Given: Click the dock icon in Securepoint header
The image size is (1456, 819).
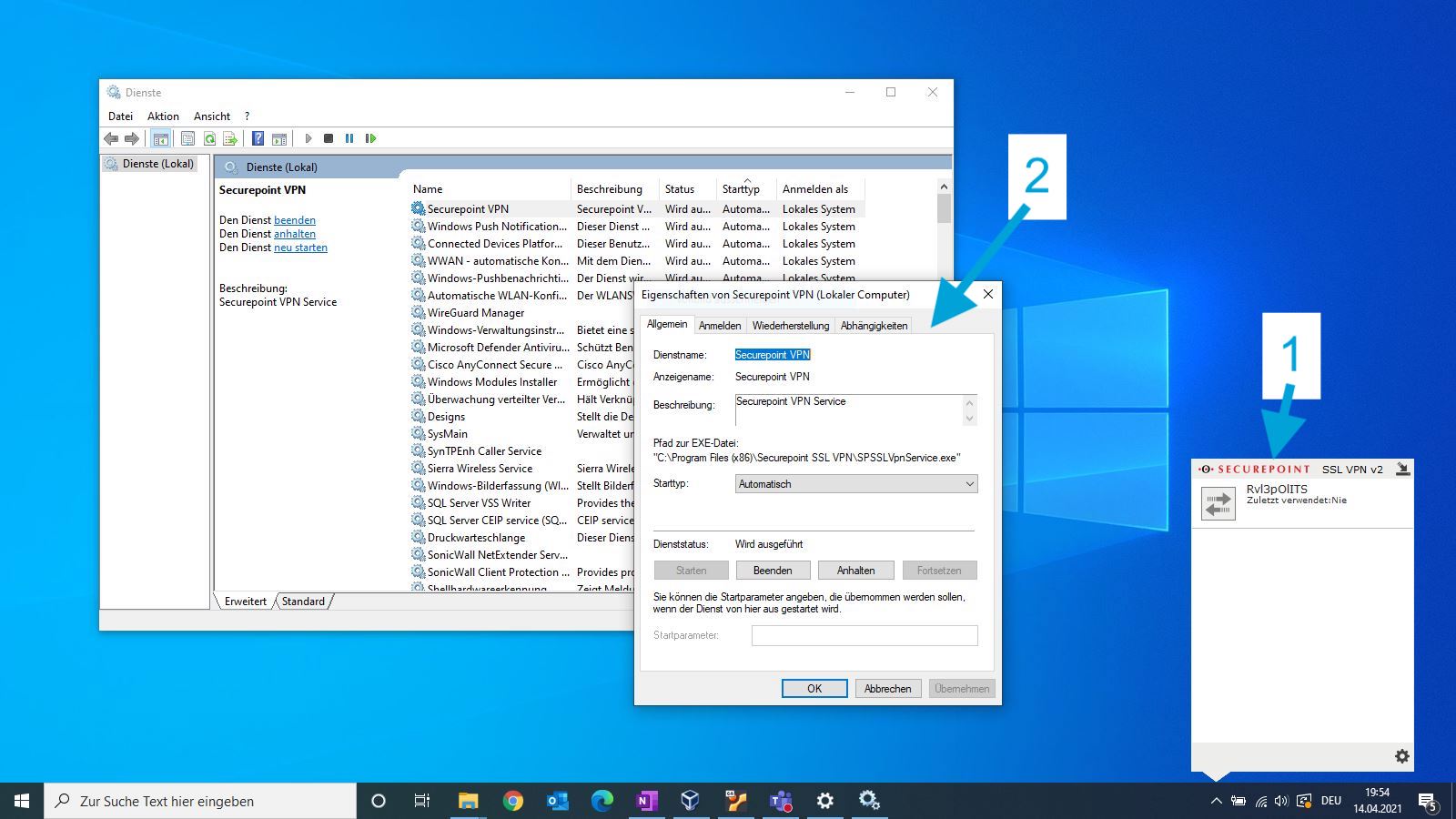Looking at the screenshot, I should pyautogui.click(x=1402, y=470).
